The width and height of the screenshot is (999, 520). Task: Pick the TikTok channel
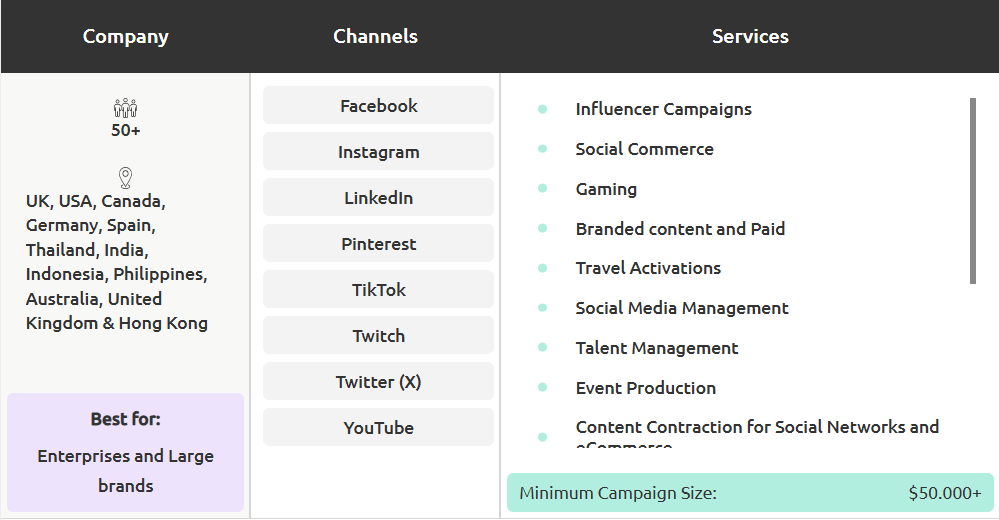(378, 290)
